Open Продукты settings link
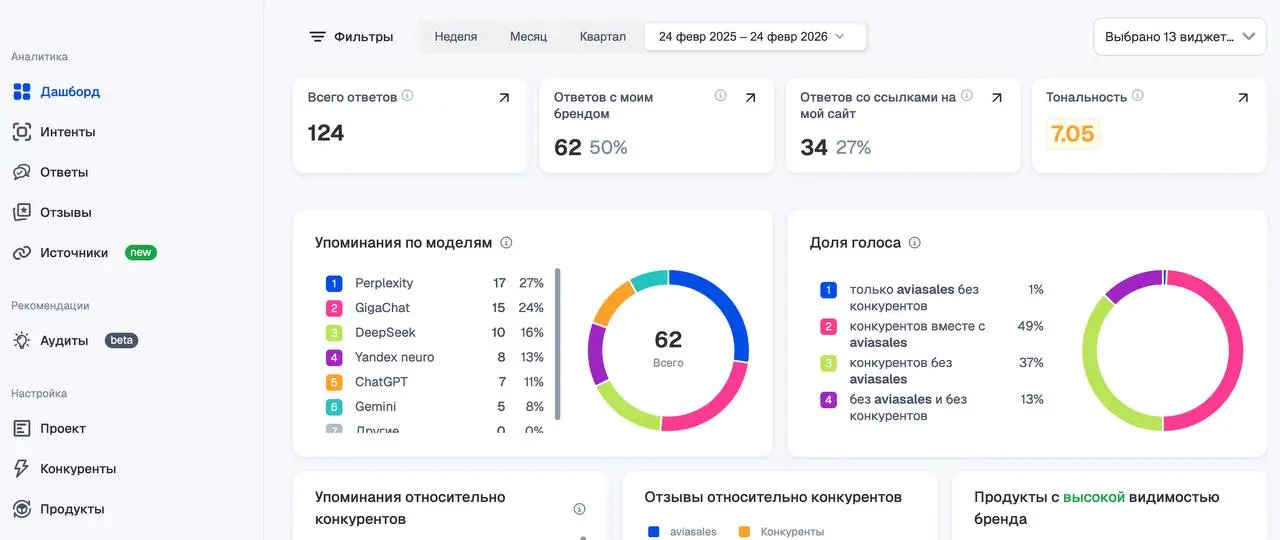Viewport: 1280px width, 540px height. [72, 509]
